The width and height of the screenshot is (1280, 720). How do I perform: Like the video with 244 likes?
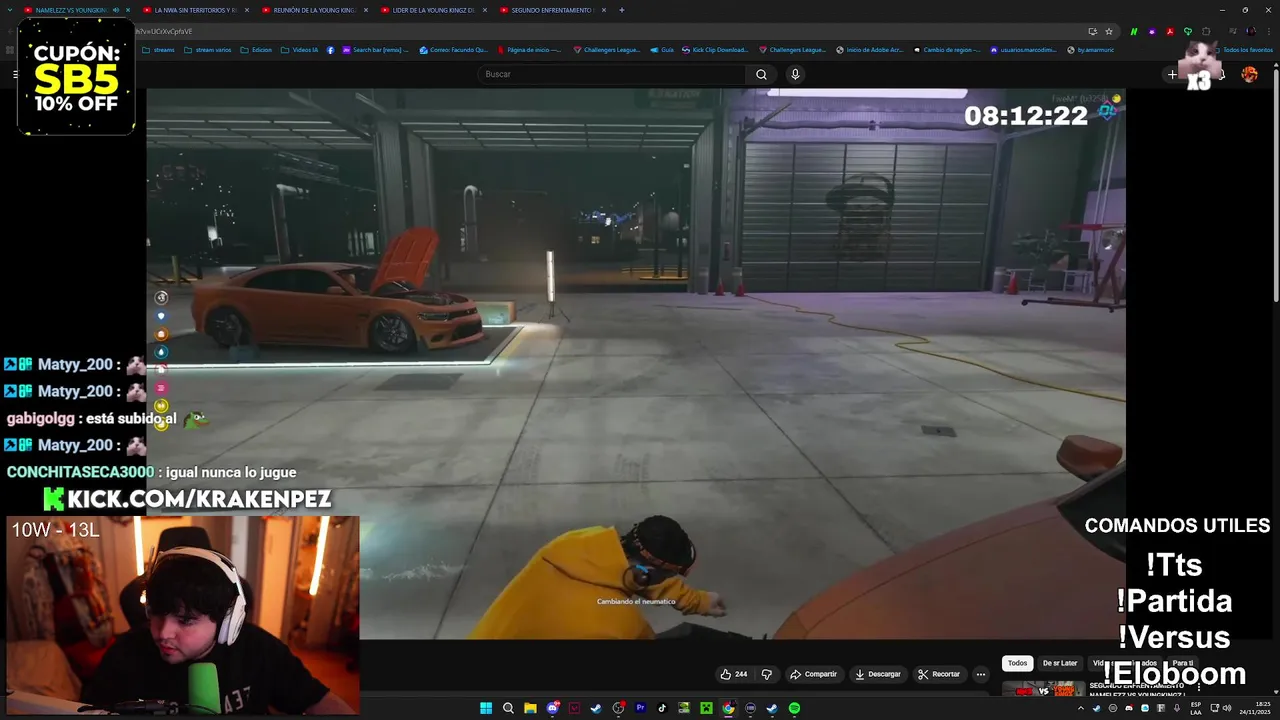tap(734, 674)
